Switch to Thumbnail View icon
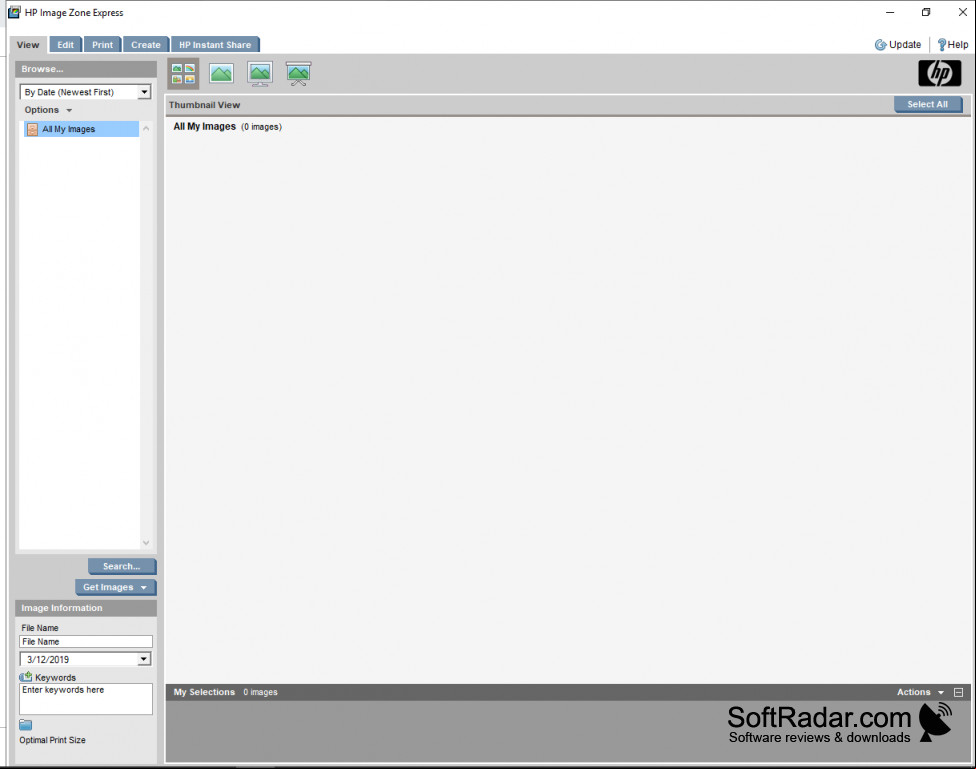Viewport: 976px width, 769px height. [183, 73]
